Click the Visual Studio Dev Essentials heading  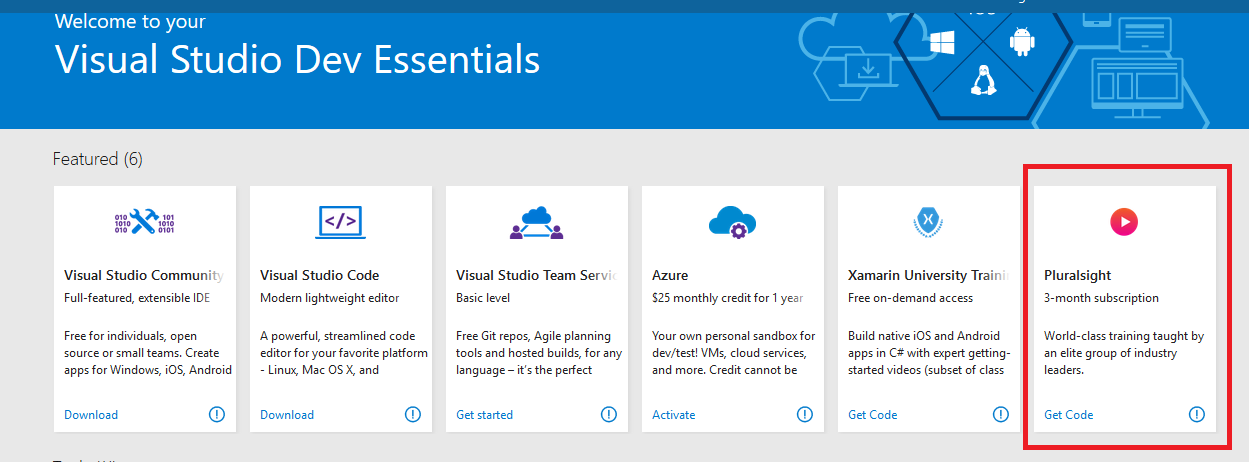click(297, 60)
